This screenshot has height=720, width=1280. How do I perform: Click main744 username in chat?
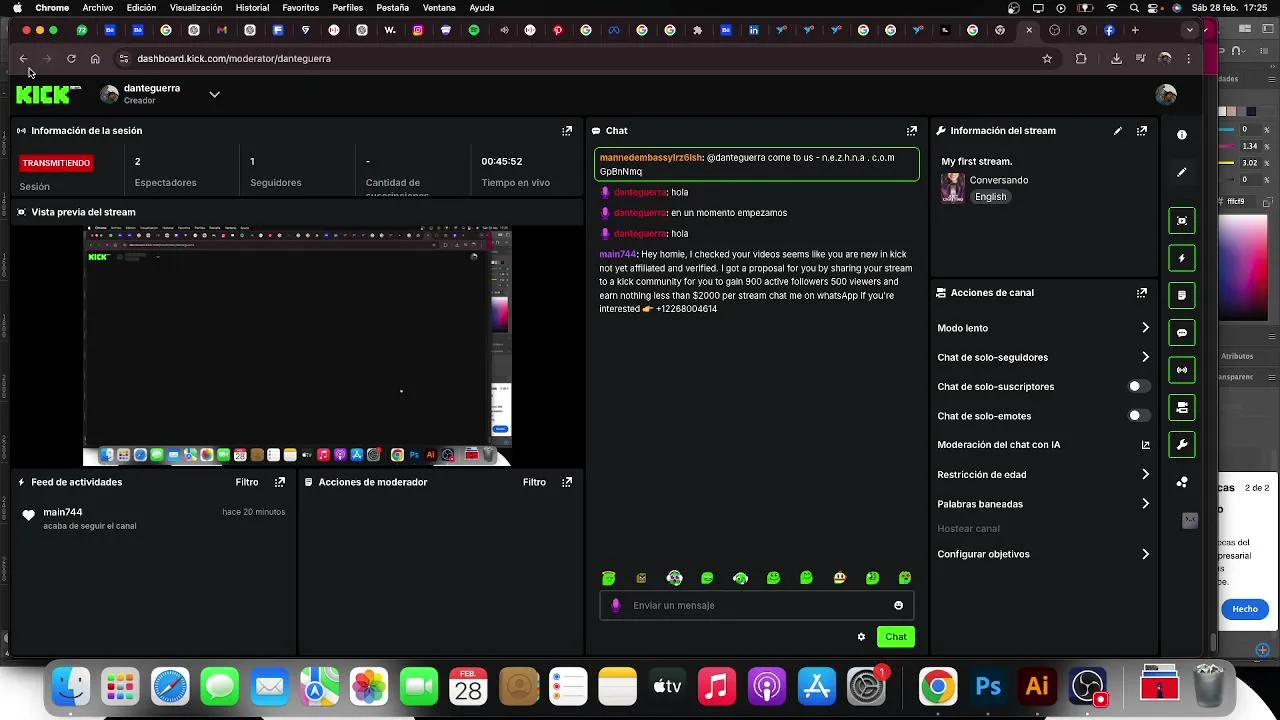[x=618, y=255]
